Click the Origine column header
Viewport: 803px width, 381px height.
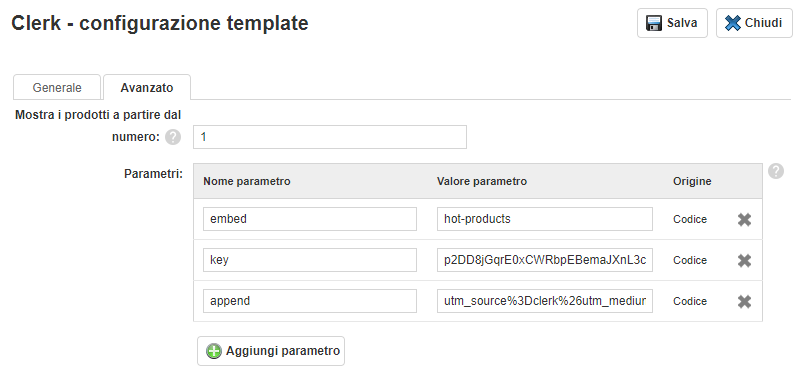(692, 181)
